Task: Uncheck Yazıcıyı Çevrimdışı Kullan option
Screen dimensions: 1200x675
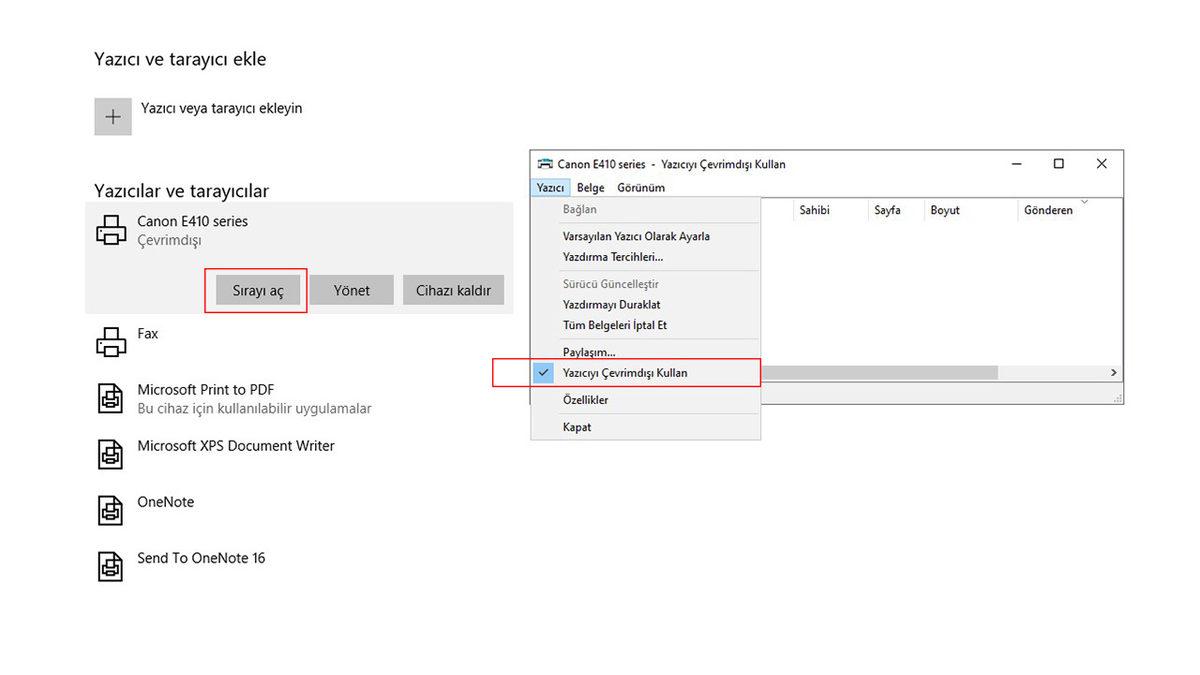Action: pos(625,373)
